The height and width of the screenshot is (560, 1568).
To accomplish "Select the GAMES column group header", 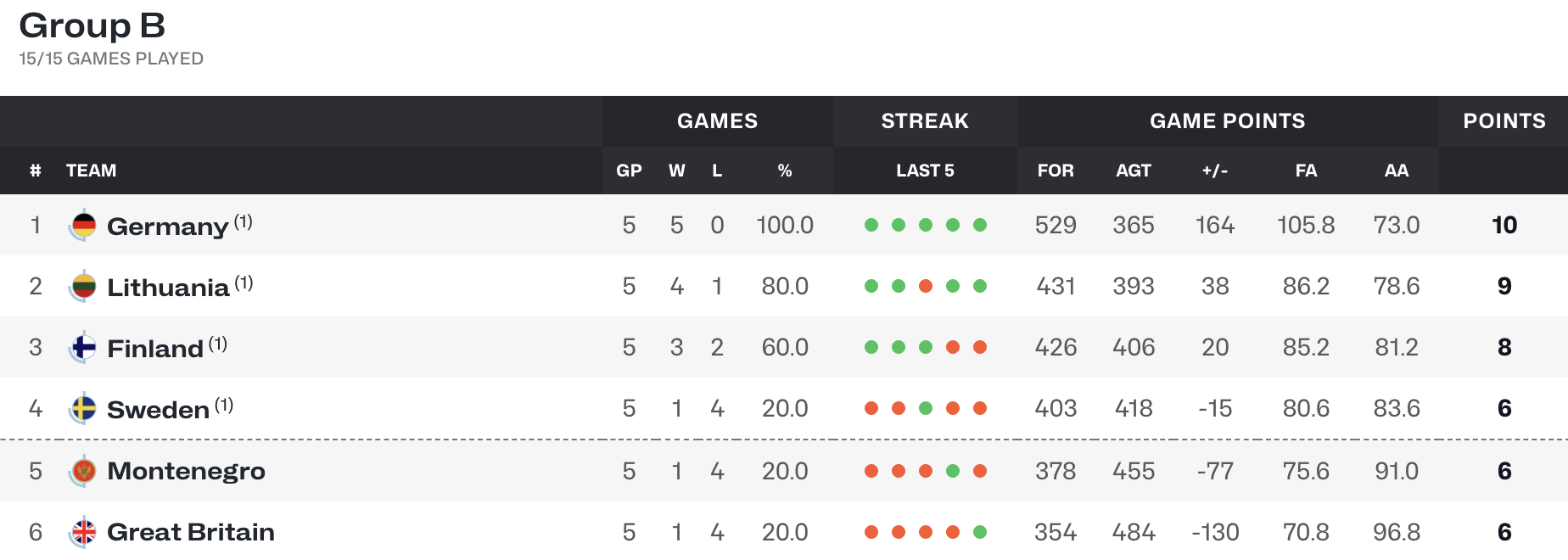I will 717,120.
